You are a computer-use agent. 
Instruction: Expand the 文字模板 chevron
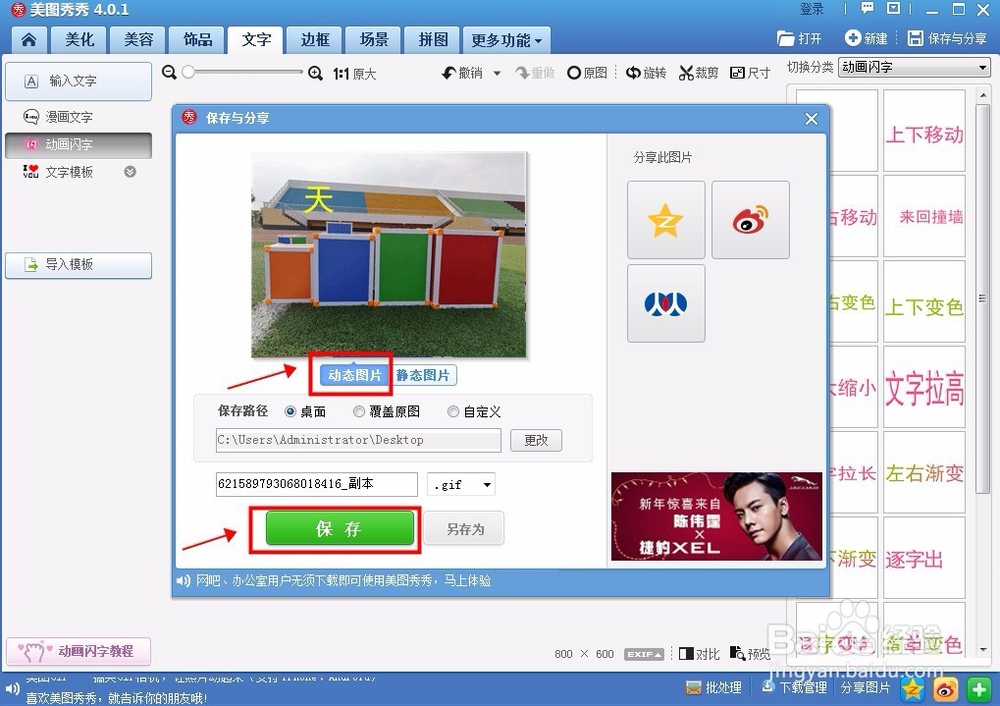(130, 172)
